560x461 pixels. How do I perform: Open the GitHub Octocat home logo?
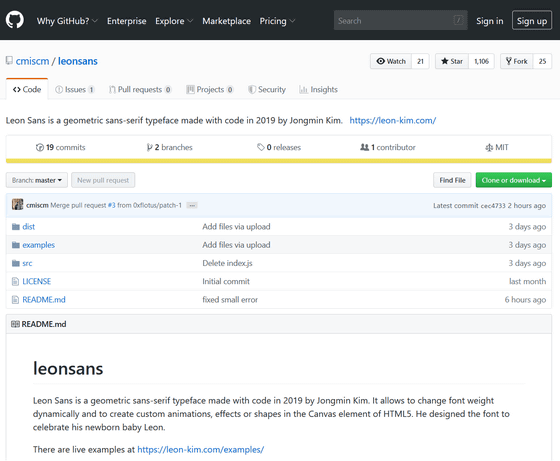point(15,20)
